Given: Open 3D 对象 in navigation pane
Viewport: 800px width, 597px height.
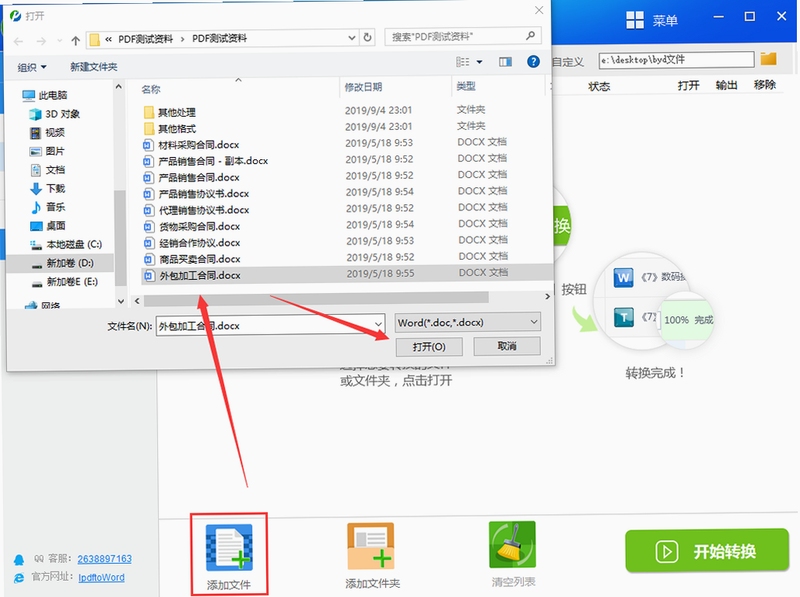Looking at the screenshot, I should 55,114.
